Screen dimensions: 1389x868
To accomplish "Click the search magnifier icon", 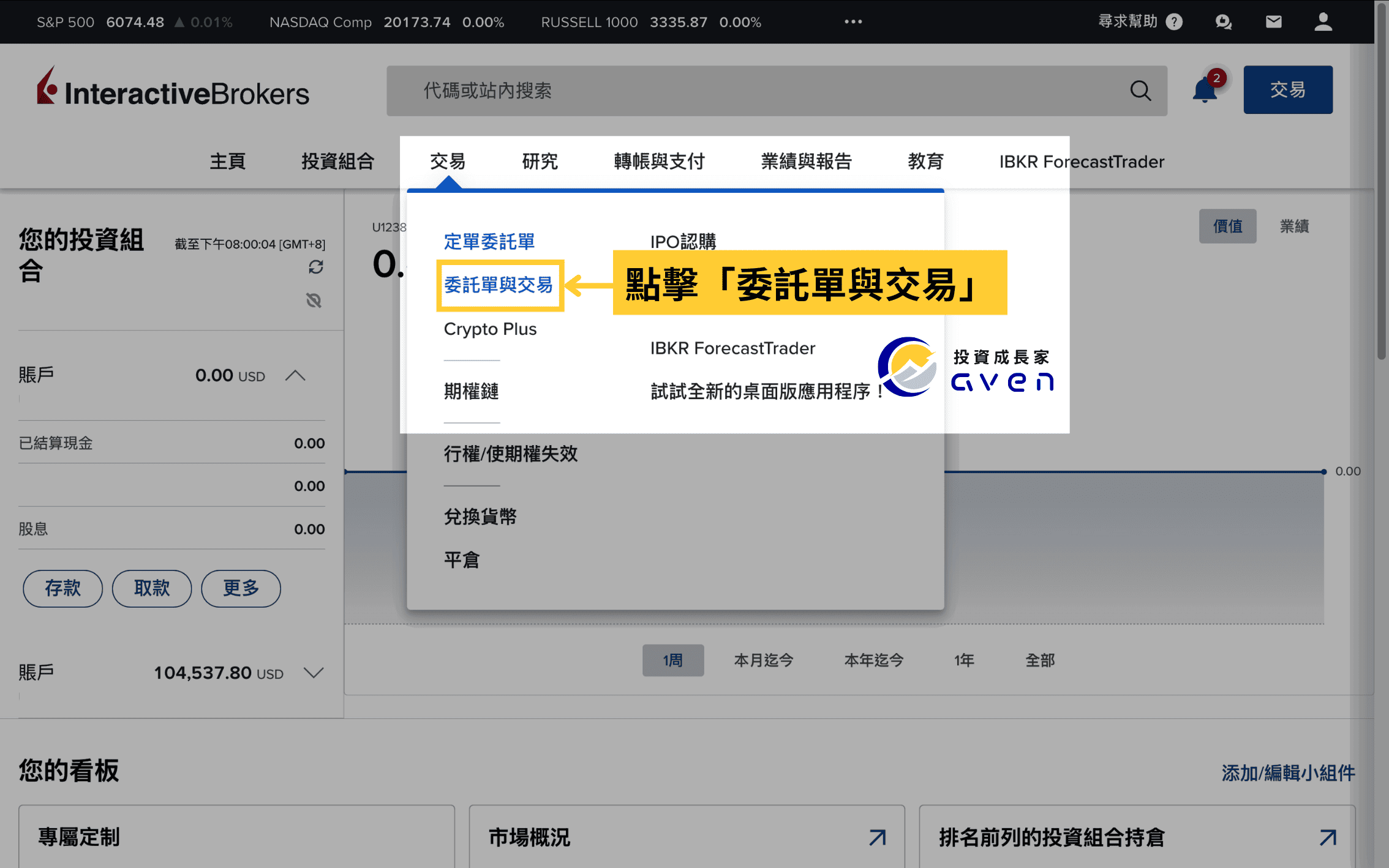I will 1140,91.
